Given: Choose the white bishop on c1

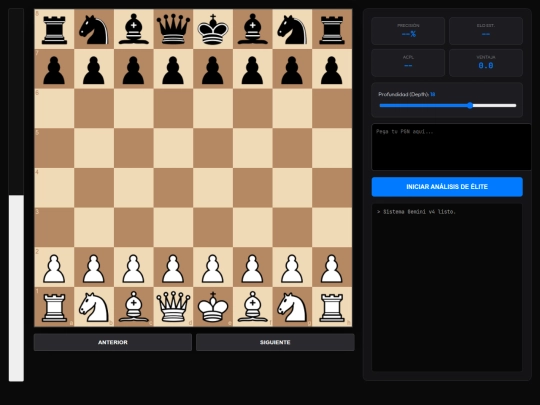Looking at the screenshot, I should pos(134,307).
